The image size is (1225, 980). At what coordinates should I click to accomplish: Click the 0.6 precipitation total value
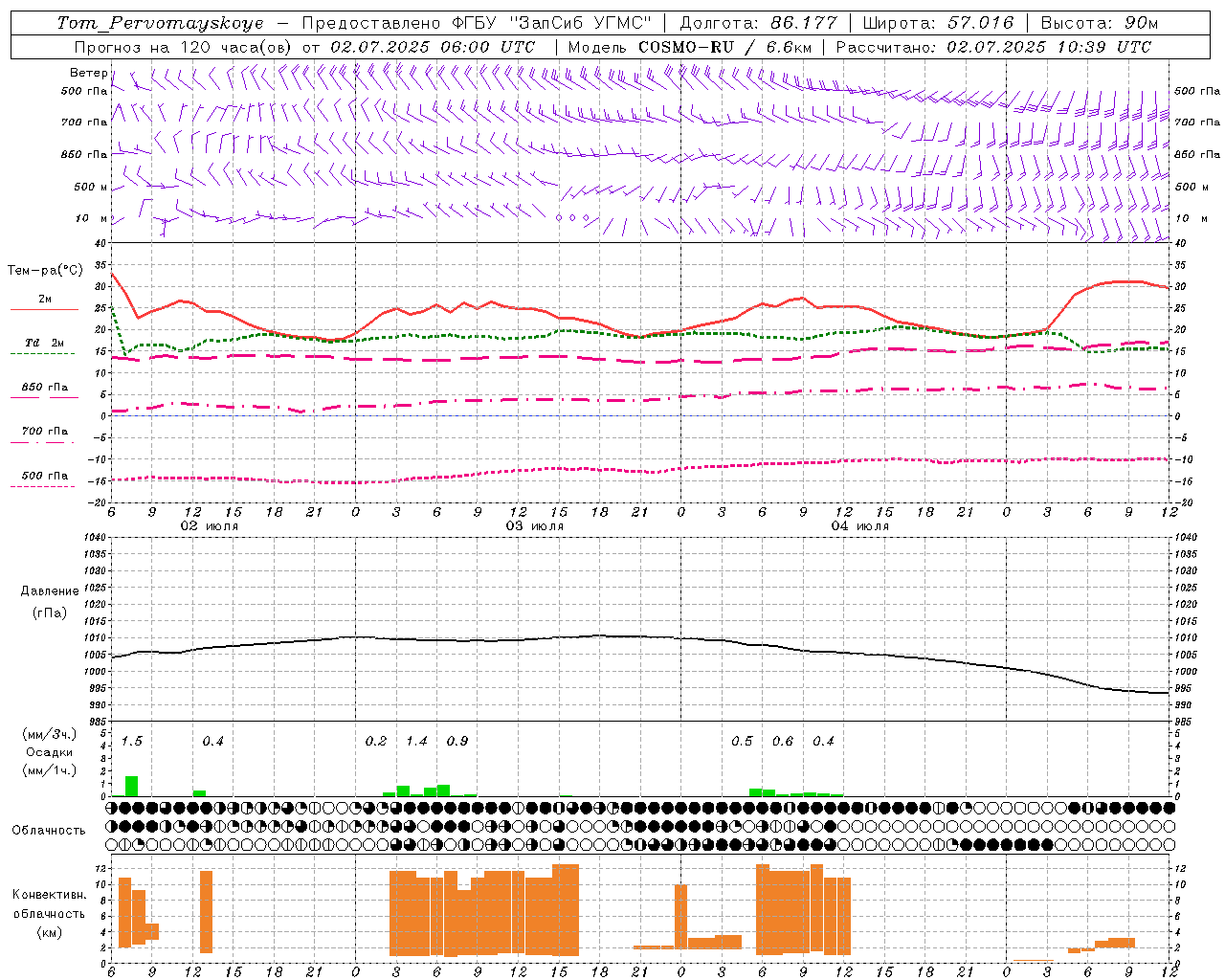[783, 741]
